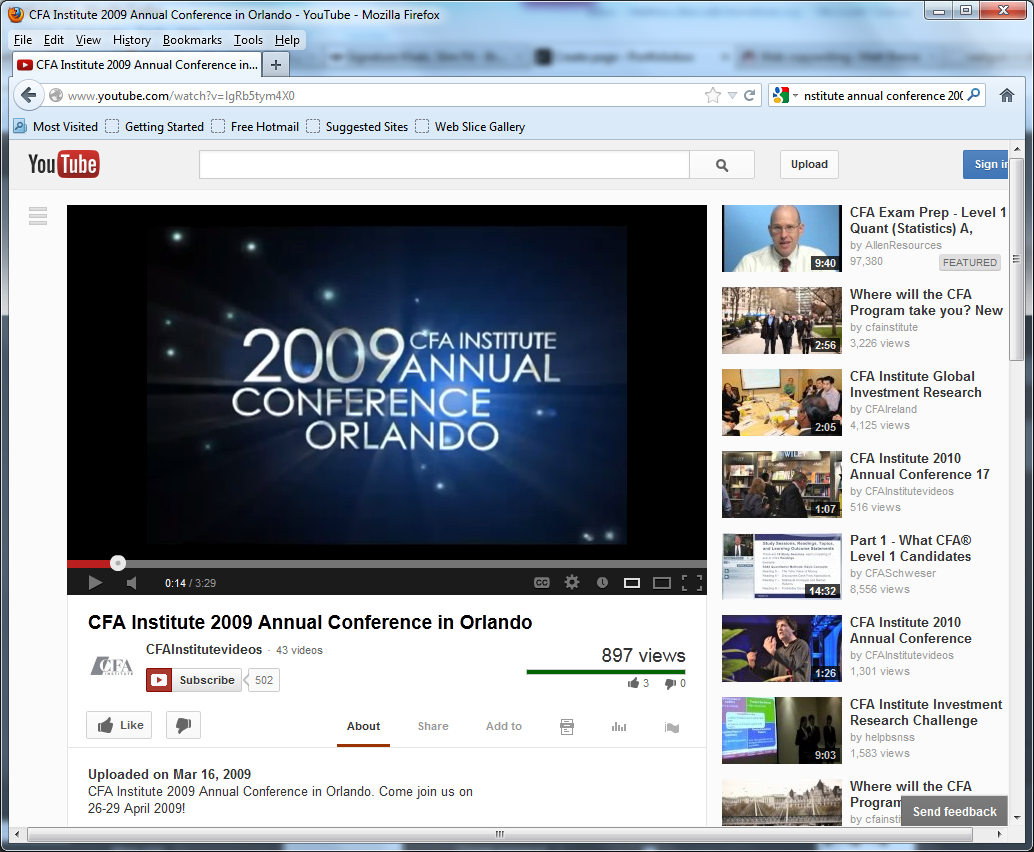Click the site identity globe icon

[56, 96]
